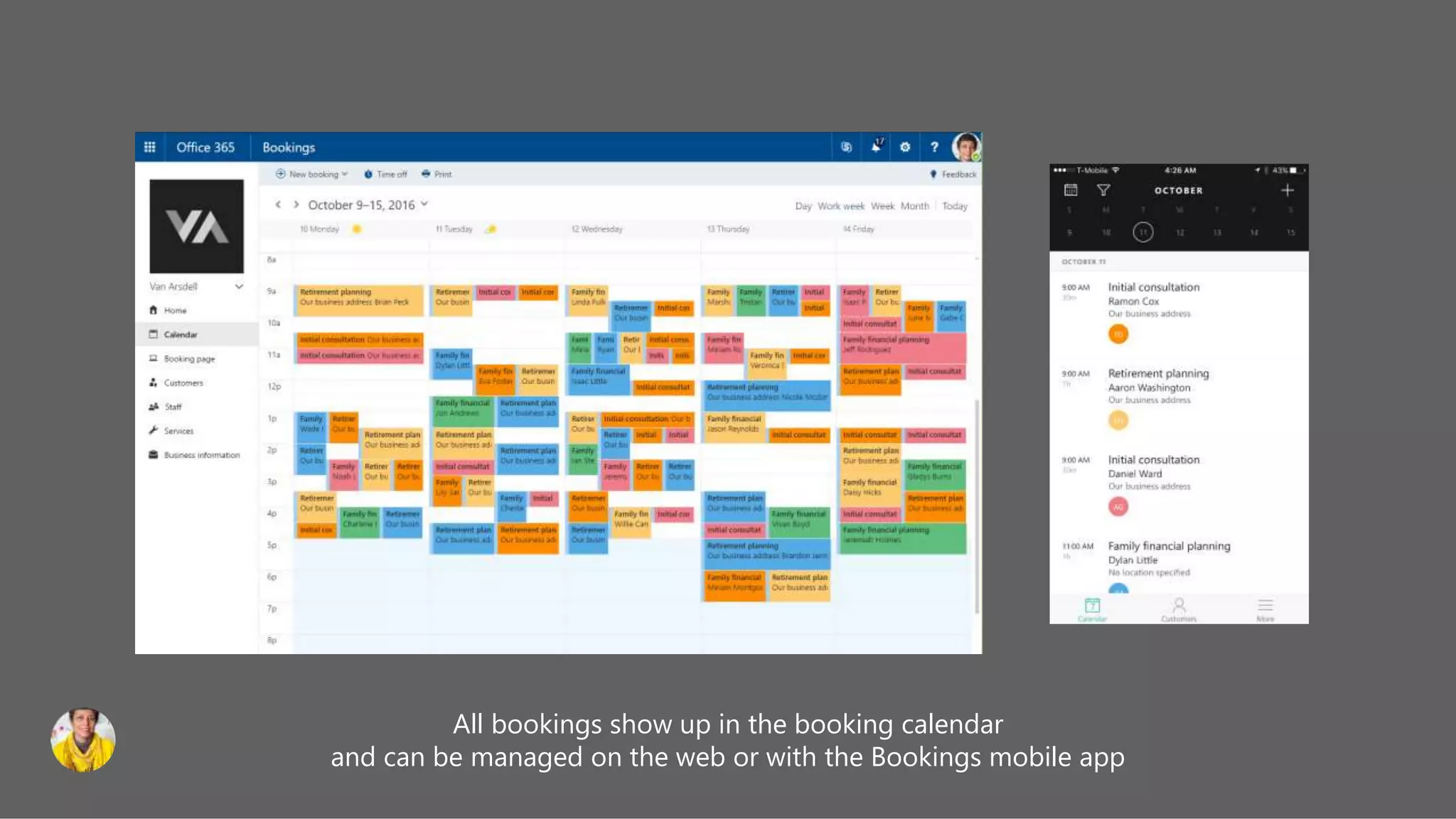Select Calendar tab in mobile bottom bar

pyautogui.click(x=1093, y=610)
